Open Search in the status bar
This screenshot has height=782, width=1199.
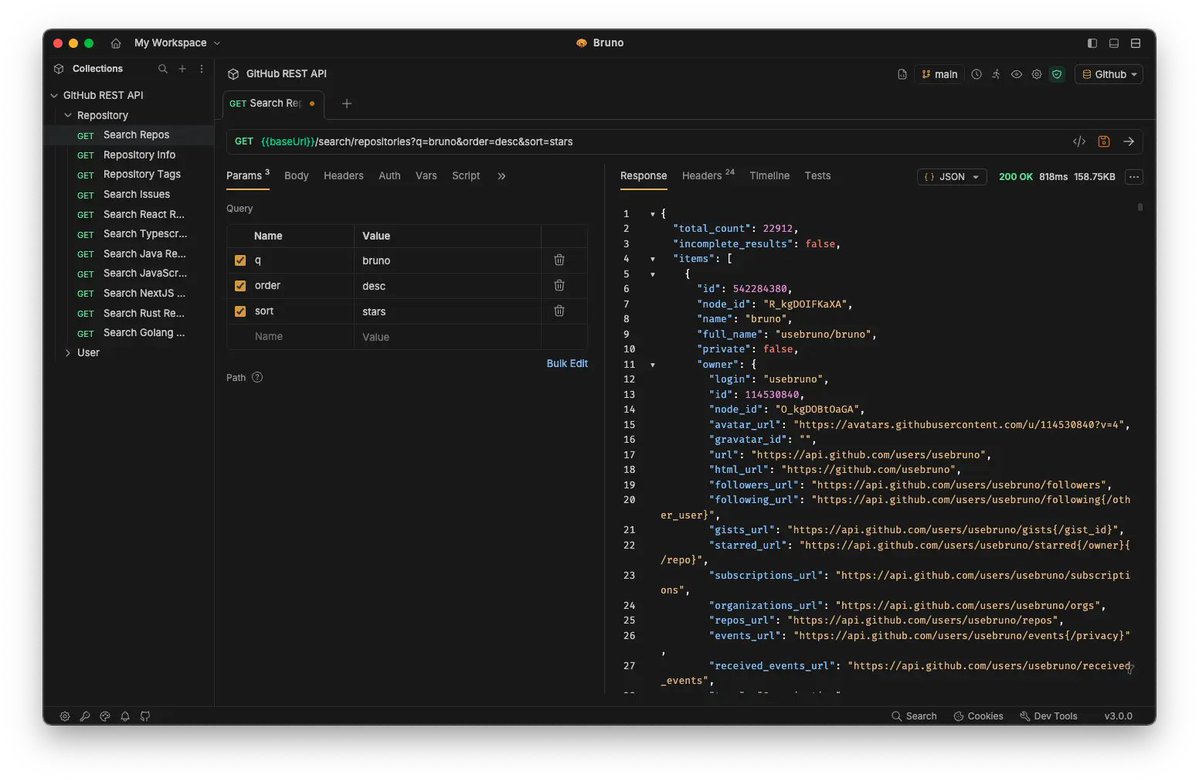[x=914, y=716]
